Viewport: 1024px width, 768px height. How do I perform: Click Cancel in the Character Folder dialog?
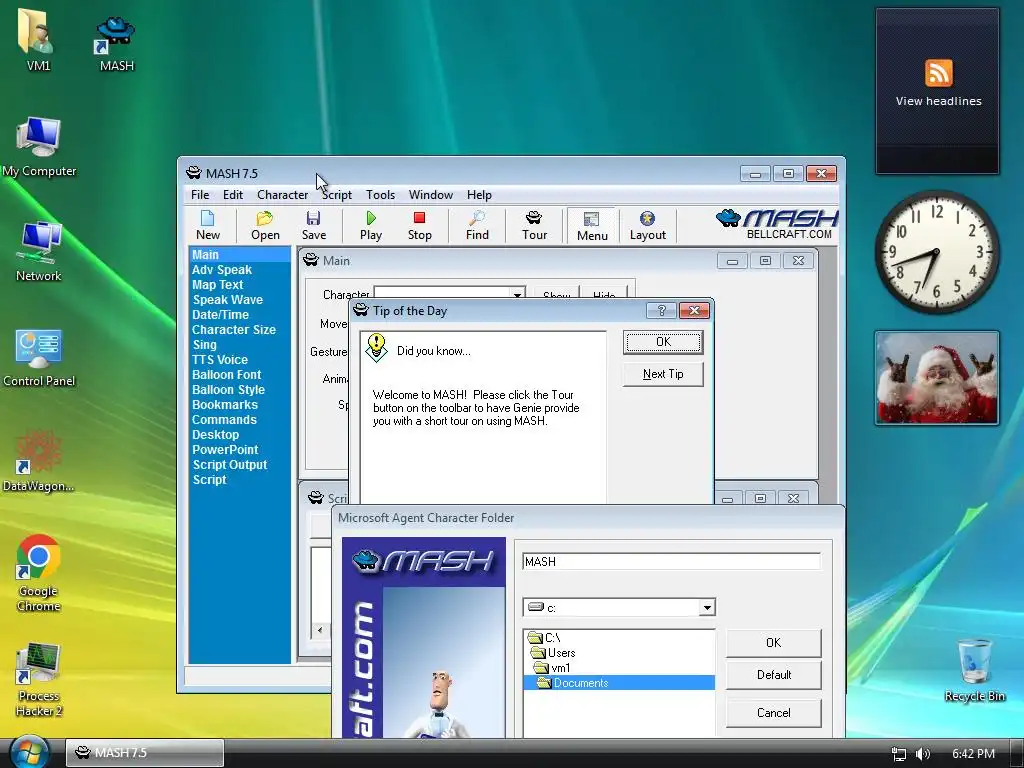pos(773,712)
